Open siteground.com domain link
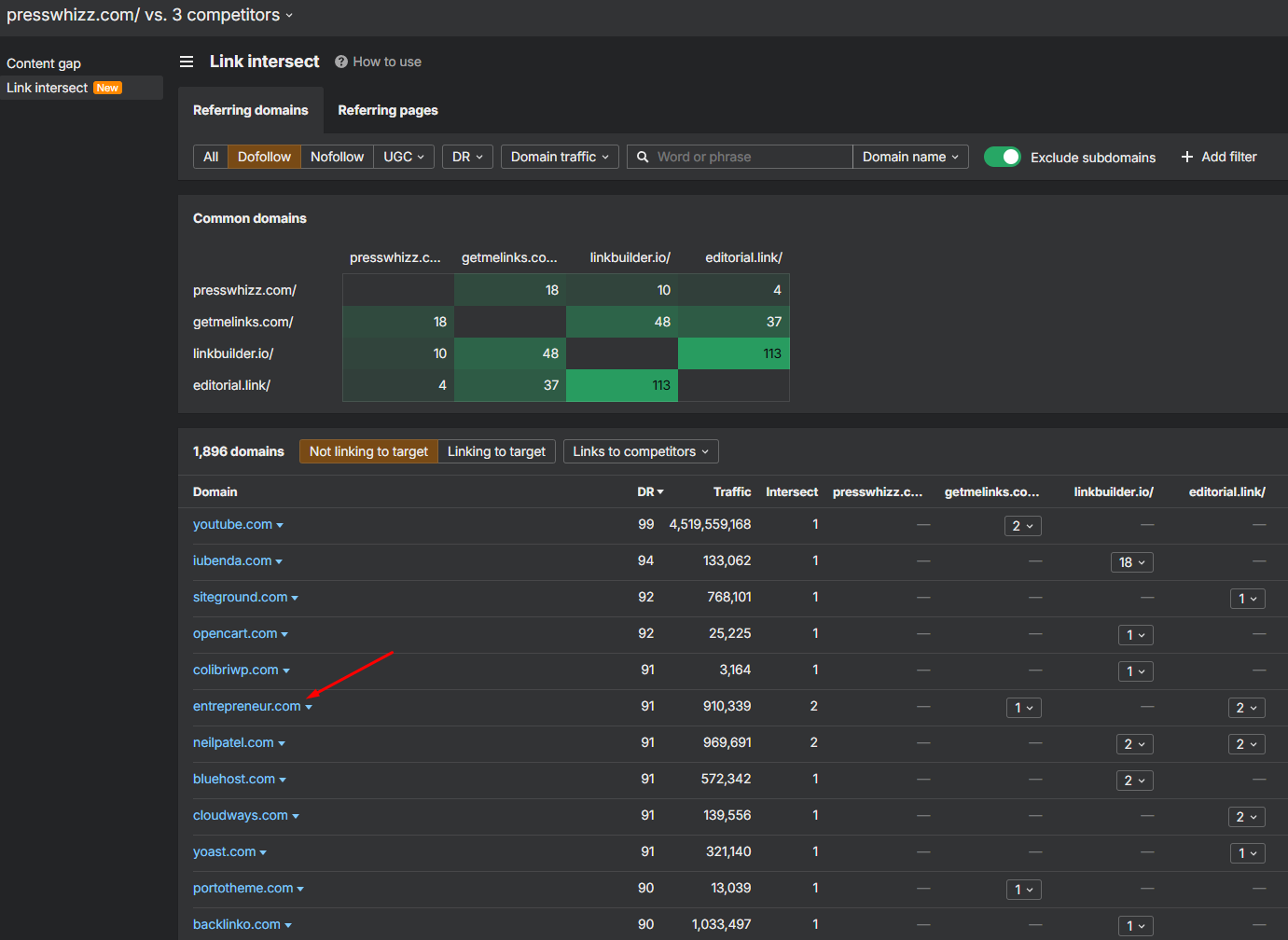The image size is (1288, 940). pos(240,597)
